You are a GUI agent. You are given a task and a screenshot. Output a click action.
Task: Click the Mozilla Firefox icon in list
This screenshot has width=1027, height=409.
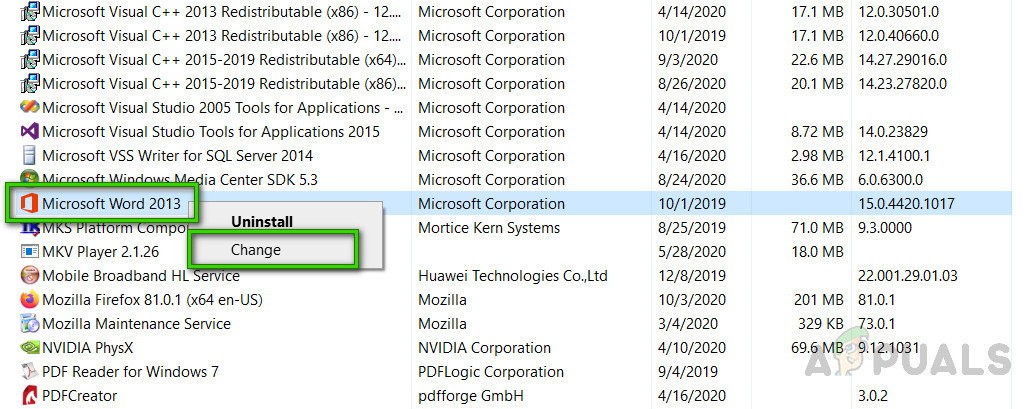pos(29,300)
